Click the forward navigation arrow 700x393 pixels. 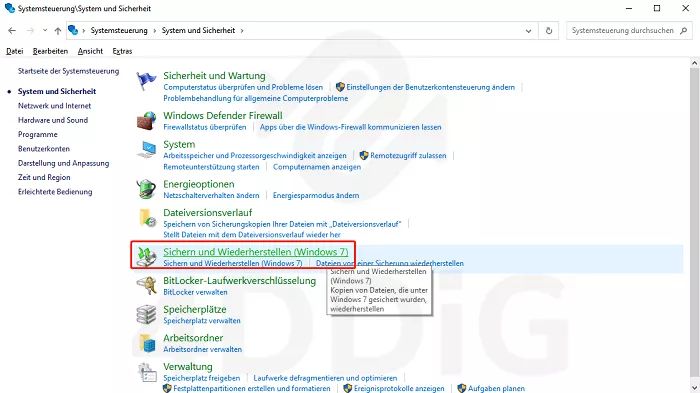click(30, 30)
